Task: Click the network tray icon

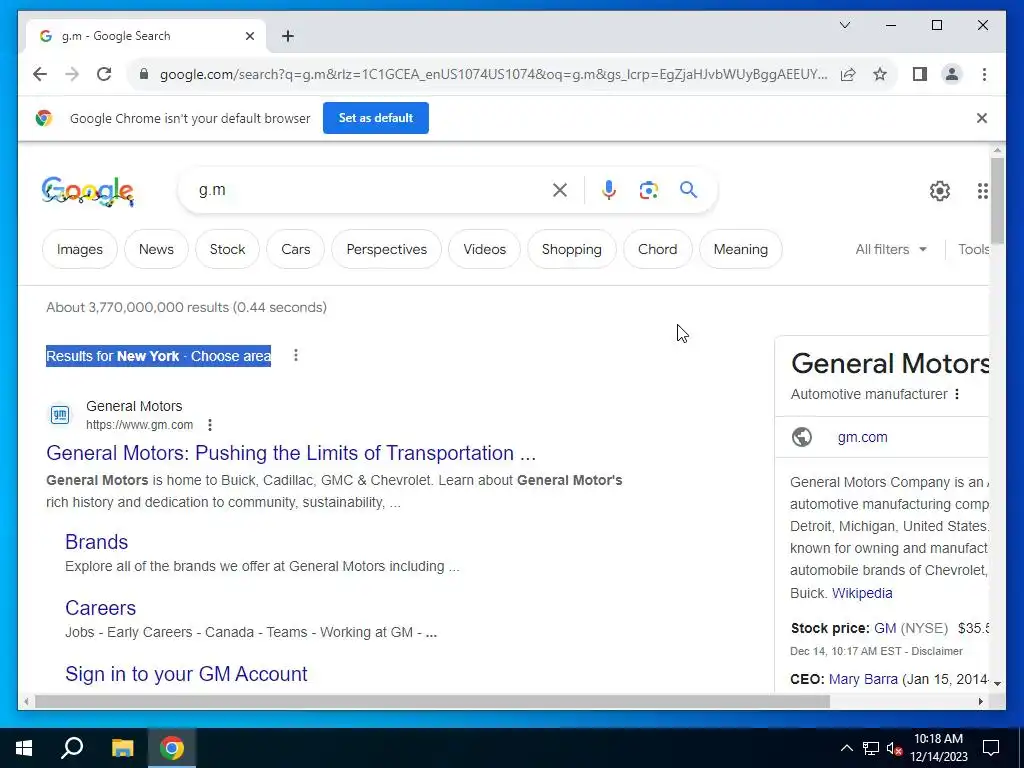Action: pyautogui.click(x=871, y=748)
